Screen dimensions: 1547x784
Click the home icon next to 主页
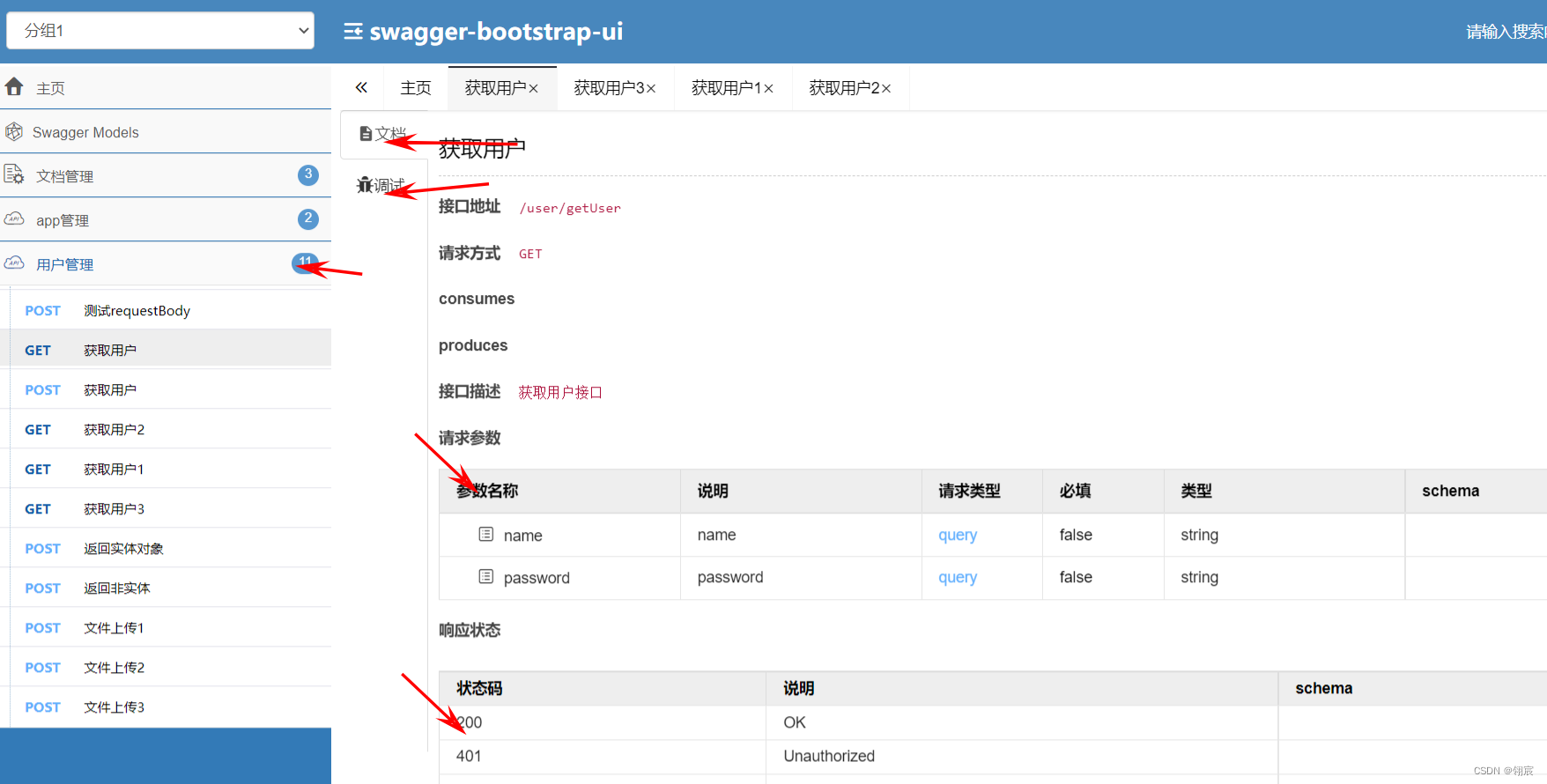(x=14, y=86)
